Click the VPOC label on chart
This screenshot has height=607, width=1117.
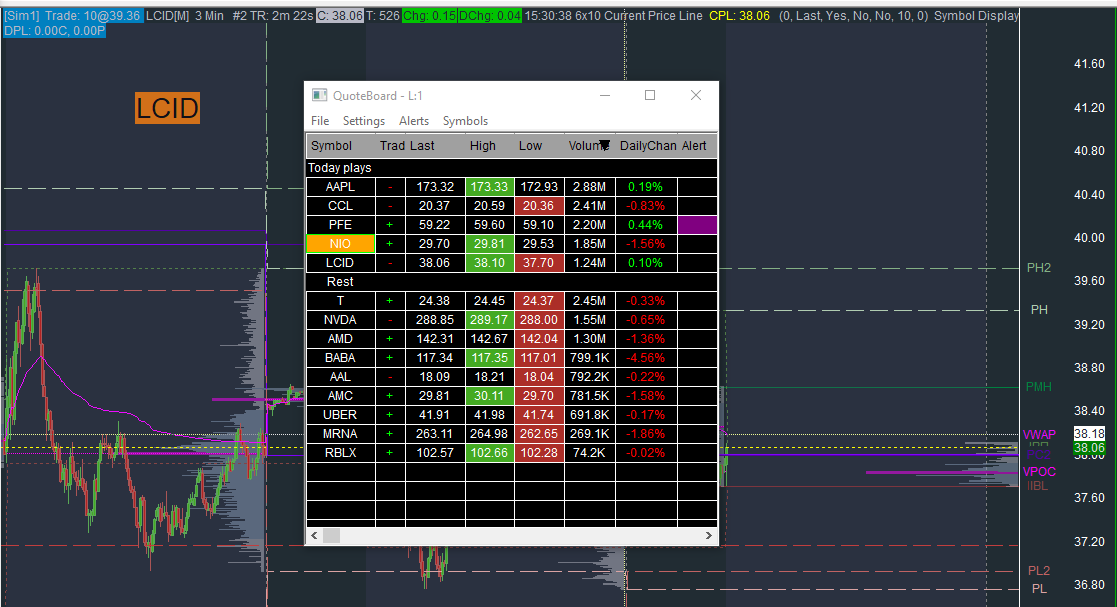click(x=1039, y=472)
